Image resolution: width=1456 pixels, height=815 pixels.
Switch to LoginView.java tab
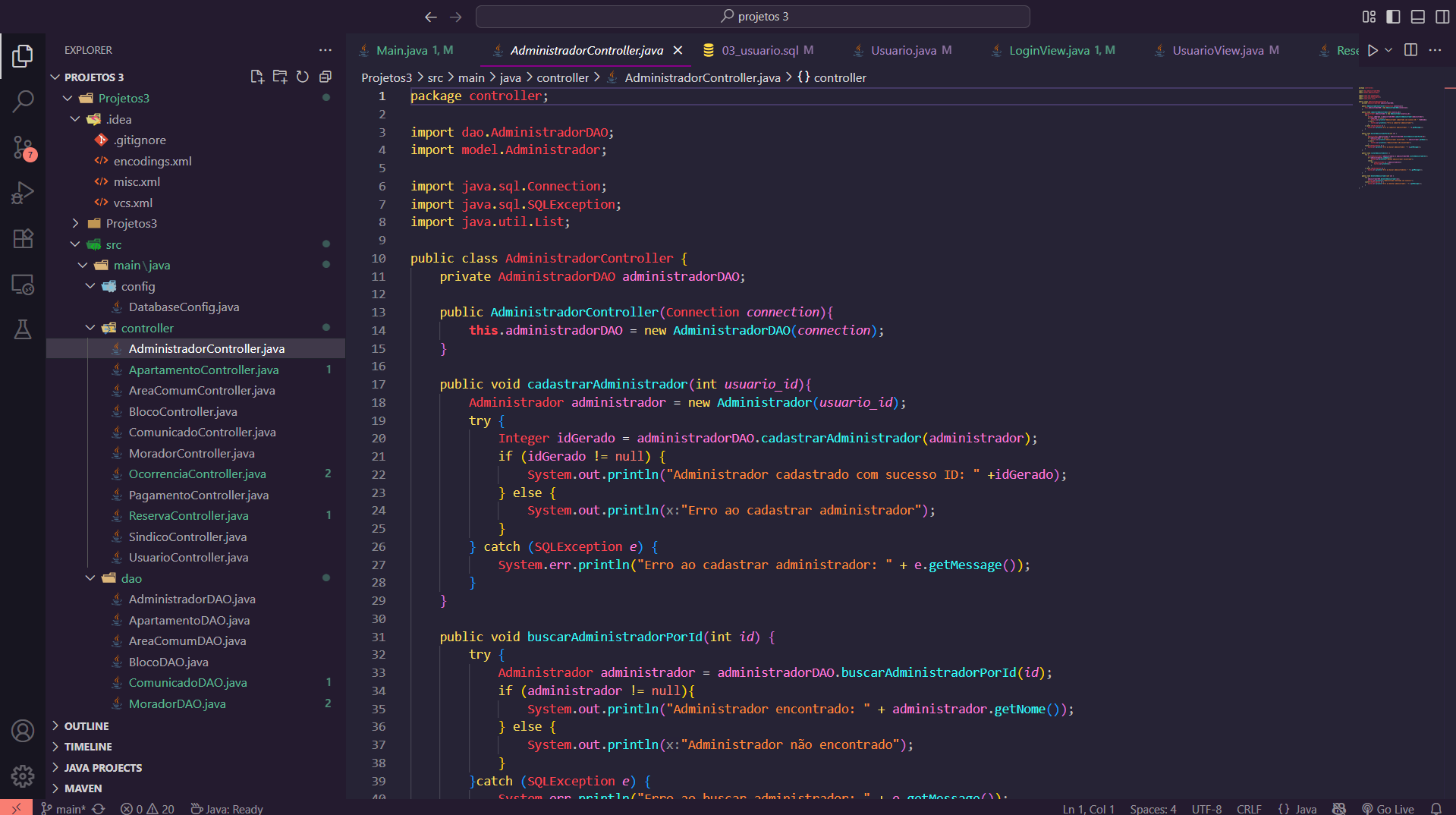click(1055, 50)
